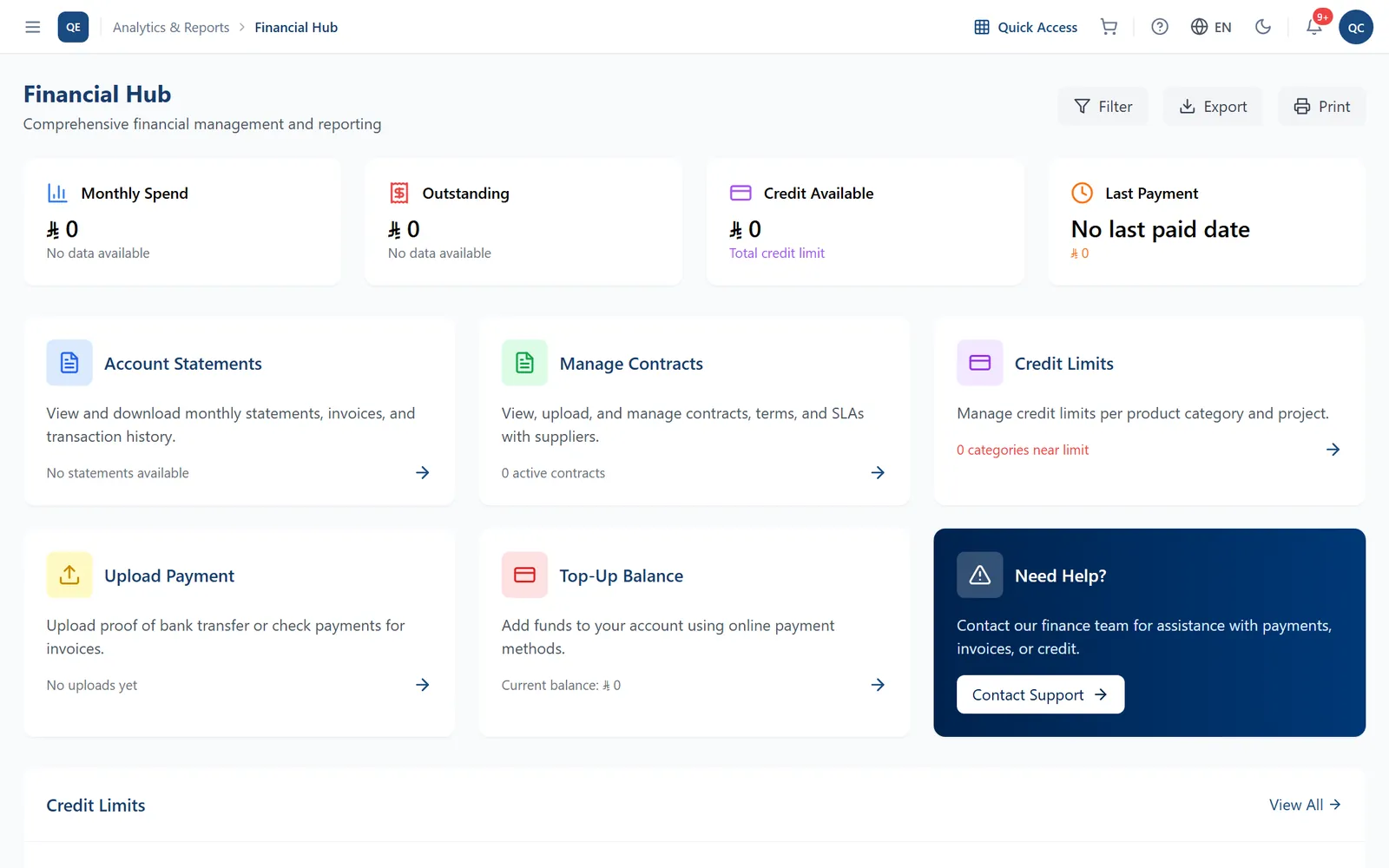The image size is (1389, 868).
Task: Open Upload Payment via its arrow
Action: tap(423, 685)
